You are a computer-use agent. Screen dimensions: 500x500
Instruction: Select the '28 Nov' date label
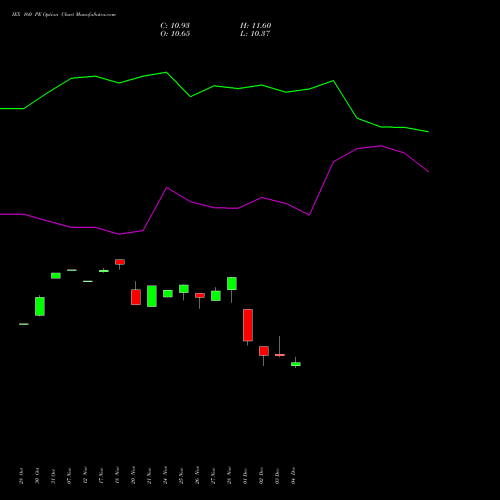229,475
